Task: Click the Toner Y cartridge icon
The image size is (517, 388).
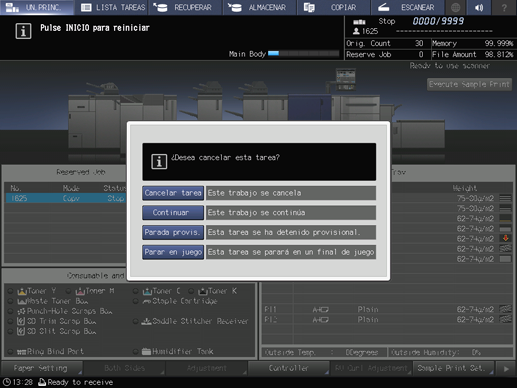Action: coord(22,291)
